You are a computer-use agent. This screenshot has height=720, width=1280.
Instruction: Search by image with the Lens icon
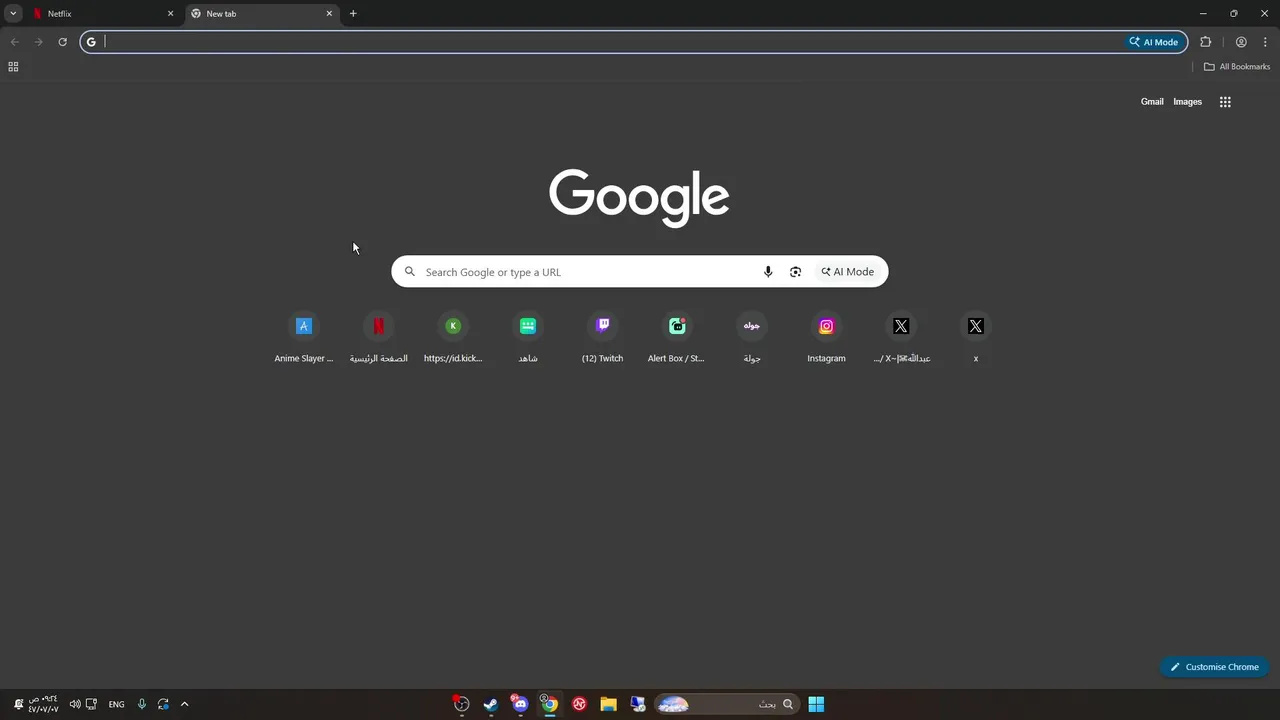795,272
